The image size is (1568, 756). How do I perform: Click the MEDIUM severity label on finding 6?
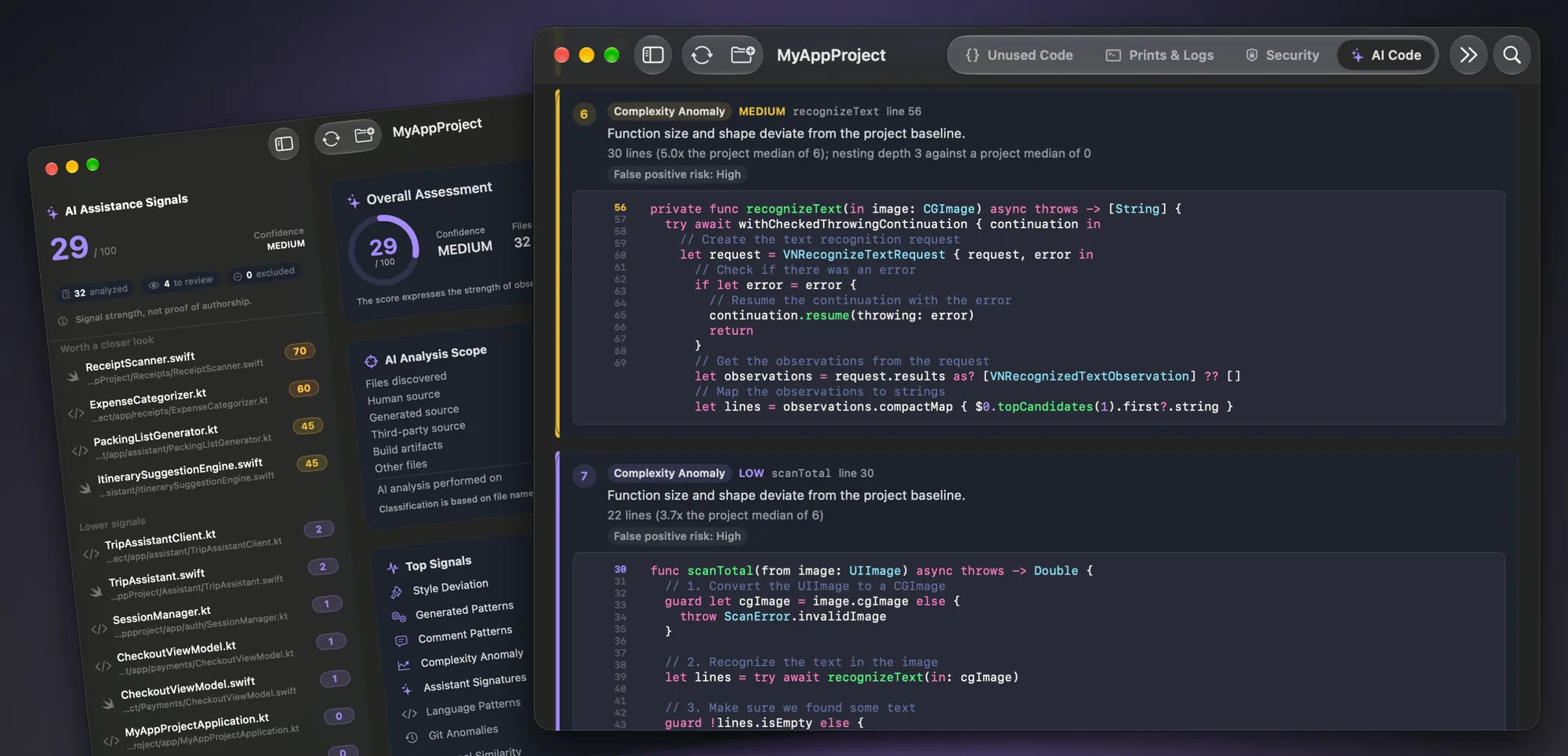point(762,111)
